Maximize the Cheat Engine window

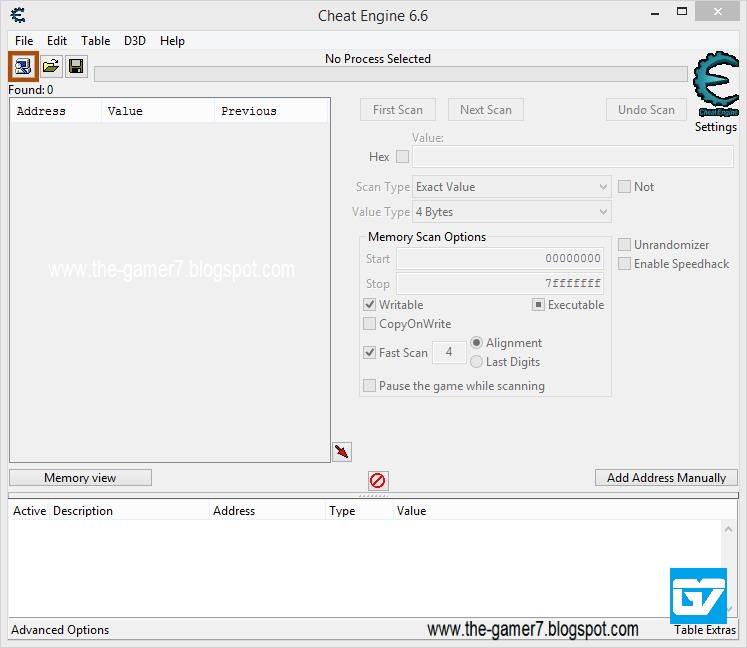tap(682, 11)
